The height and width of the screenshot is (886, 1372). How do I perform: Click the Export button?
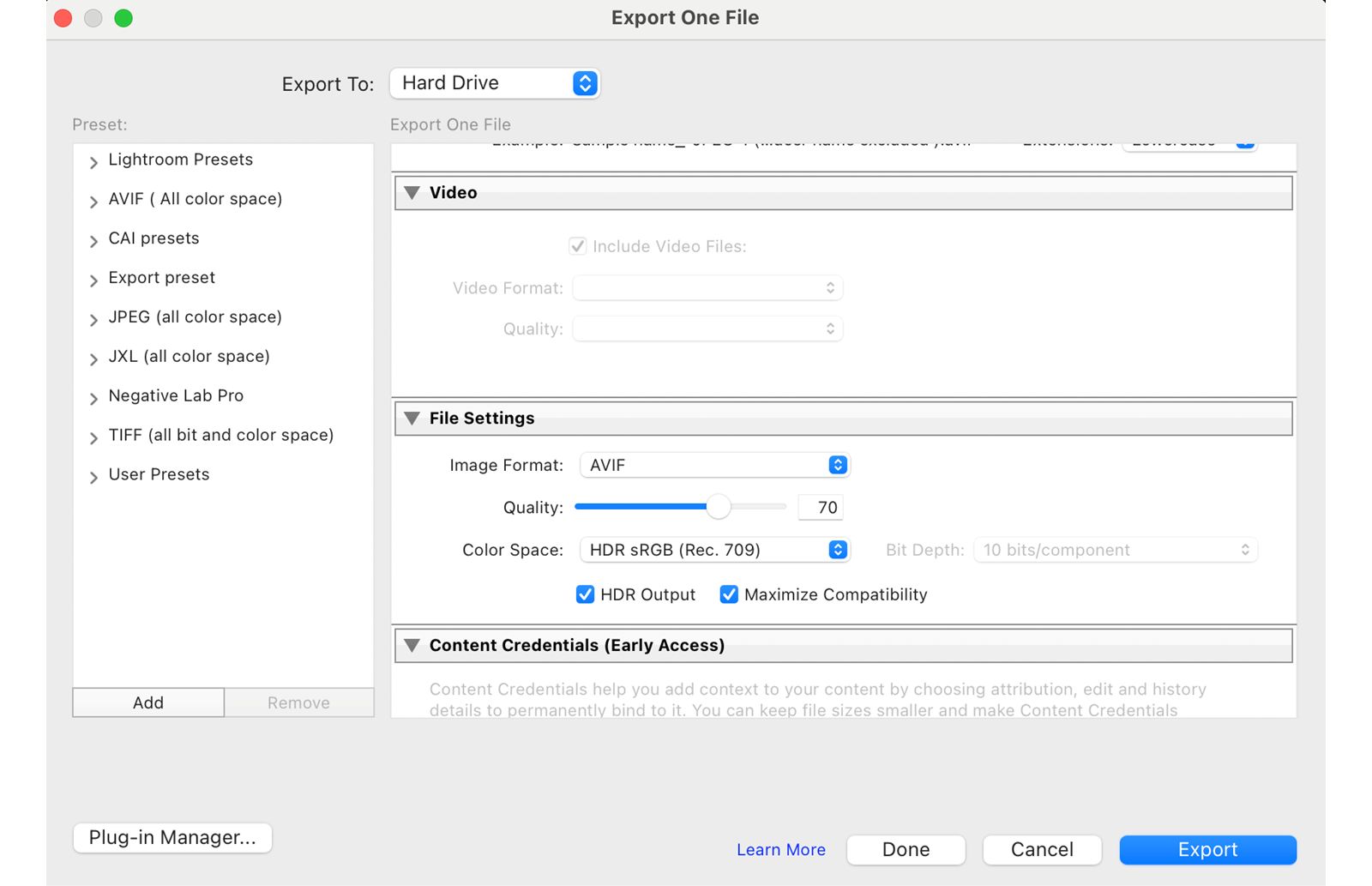click(x=1207, y=849)
